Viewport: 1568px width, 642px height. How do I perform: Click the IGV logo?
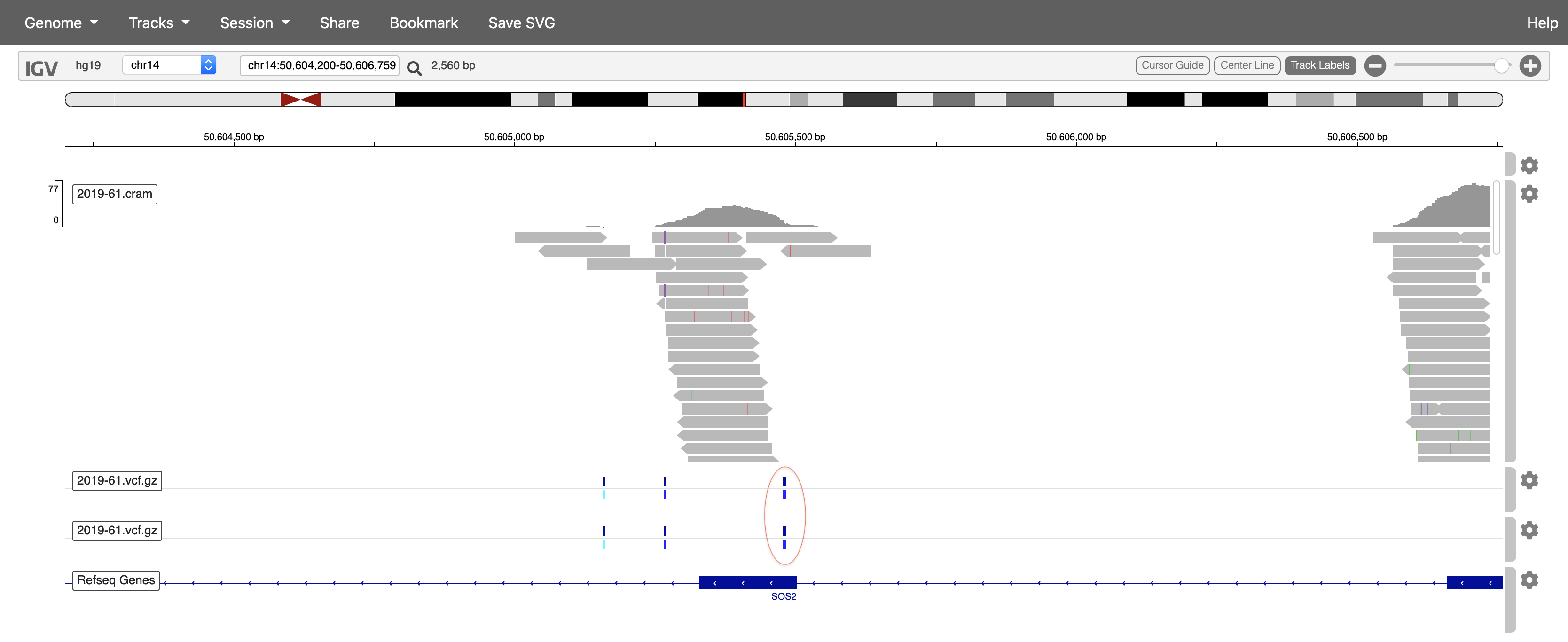coord(41,67)
